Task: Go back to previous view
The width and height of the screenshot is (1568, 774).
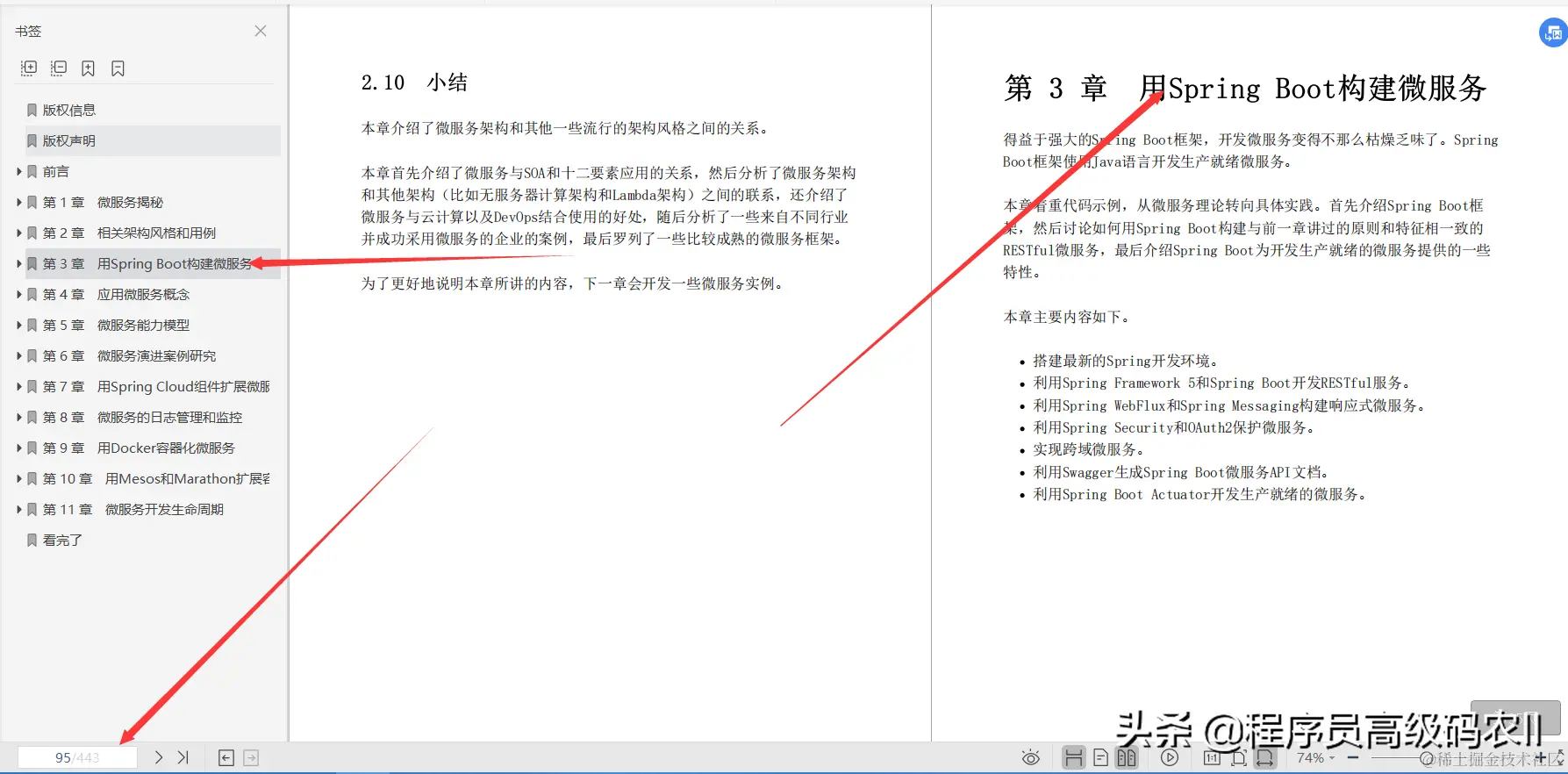Action: point(226,757)
